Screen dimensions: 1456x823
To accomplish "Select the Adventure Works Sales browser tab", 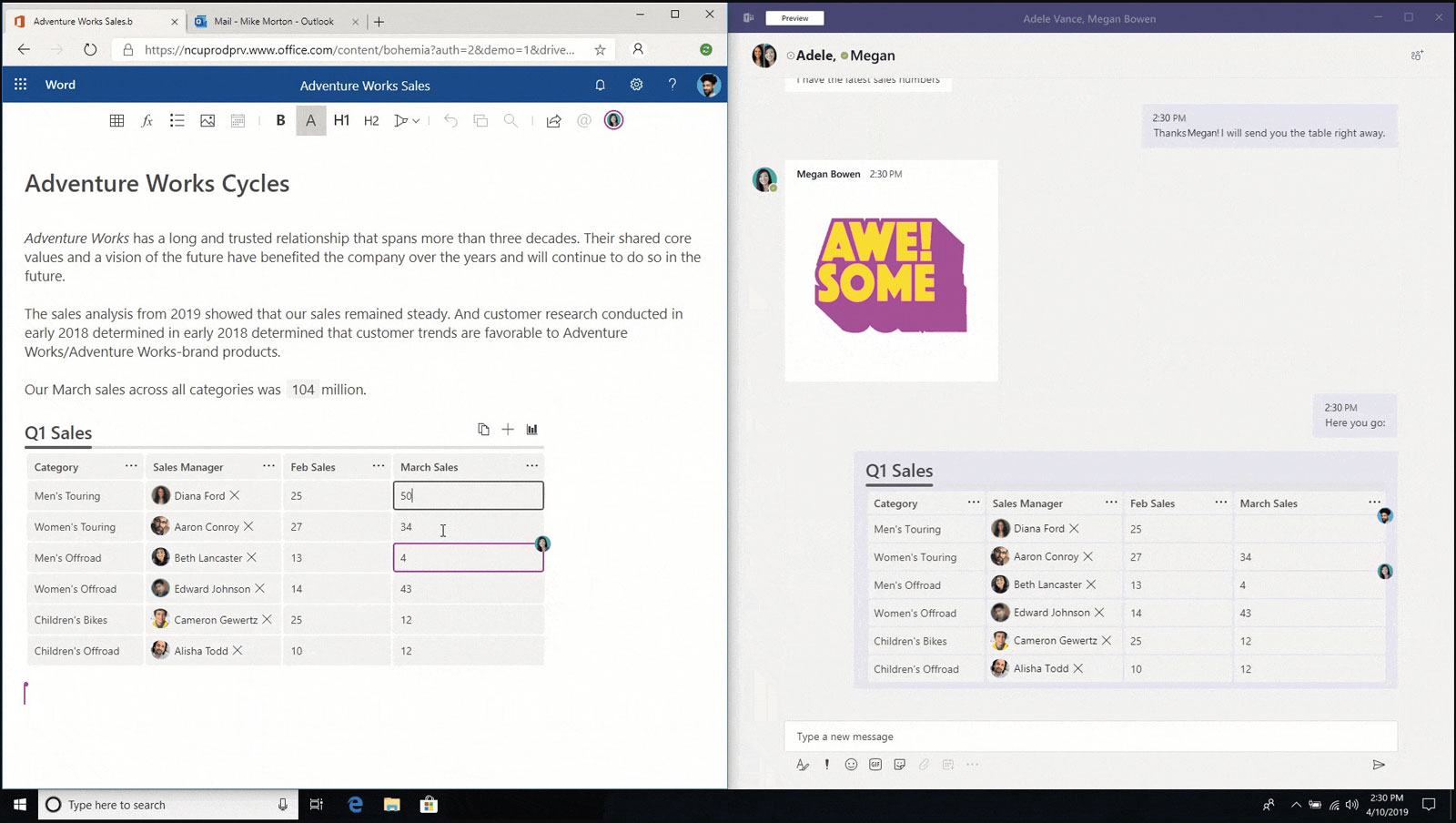I will click(x=84, y=21).
